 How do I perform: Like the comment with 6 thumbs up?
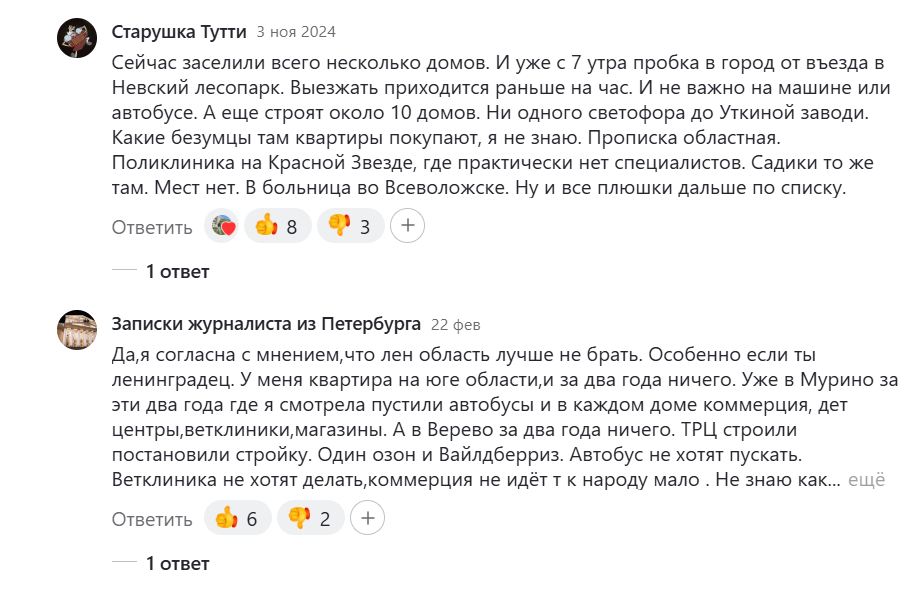[238, 519]
